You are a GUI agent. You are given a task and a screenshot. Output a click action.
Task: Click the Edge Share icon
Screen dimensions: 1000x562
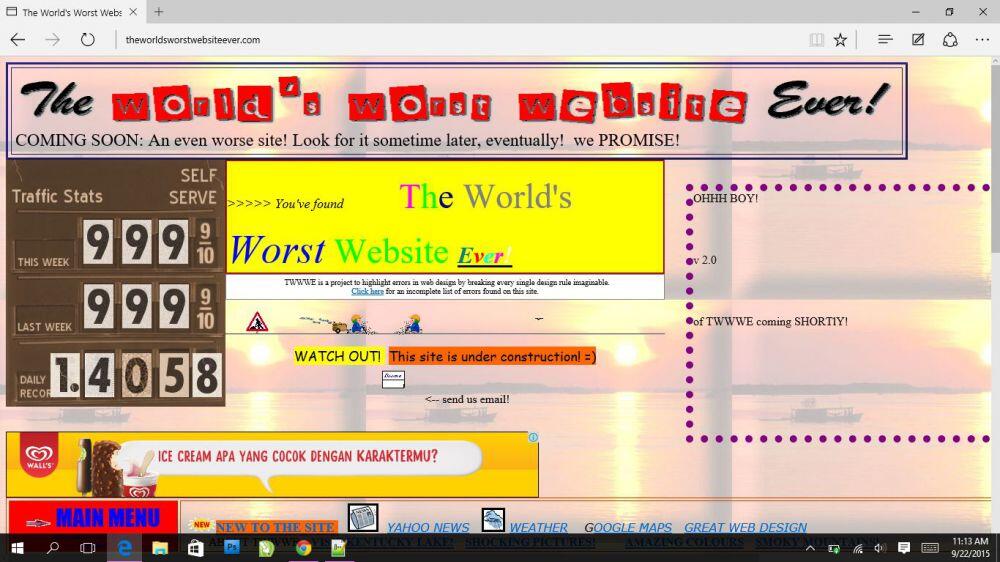coord(950,40)
